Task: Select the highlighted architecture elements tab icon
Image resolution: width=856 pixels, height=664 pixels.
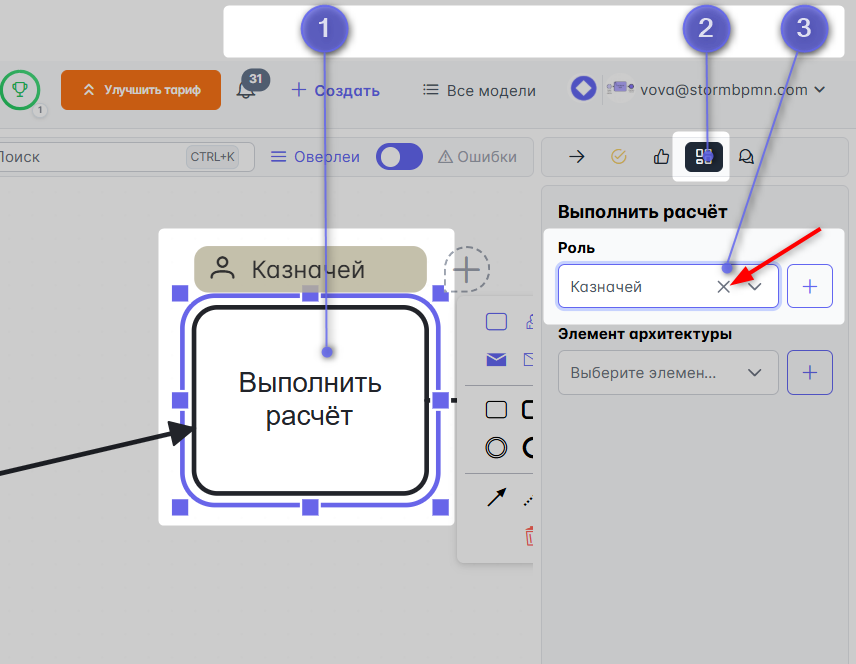Action: pos(703,156)
